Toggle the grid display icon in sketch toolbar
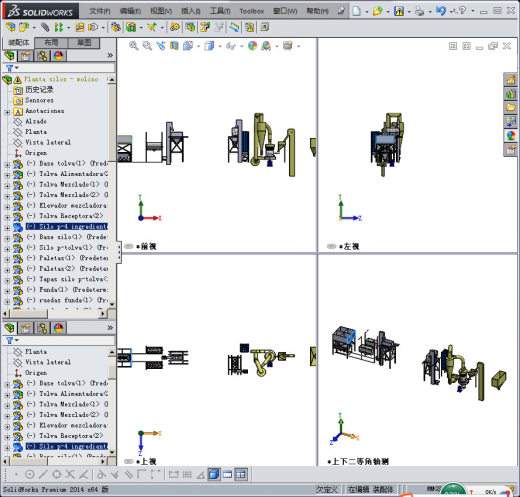 [187, 474]
